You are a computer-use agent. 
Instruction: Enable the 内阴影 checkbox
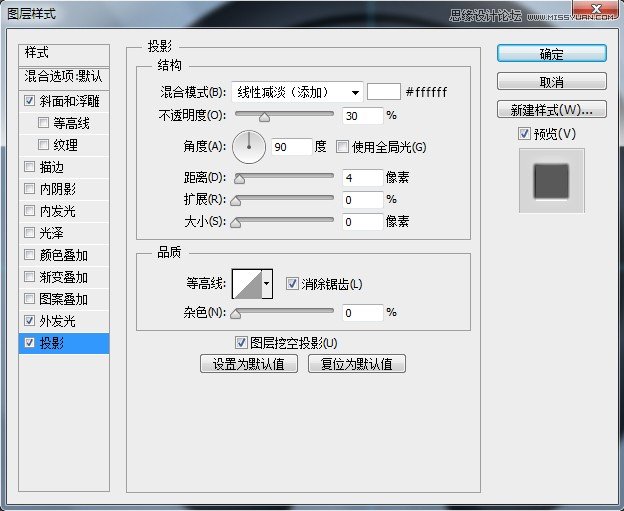coord(29,188)
